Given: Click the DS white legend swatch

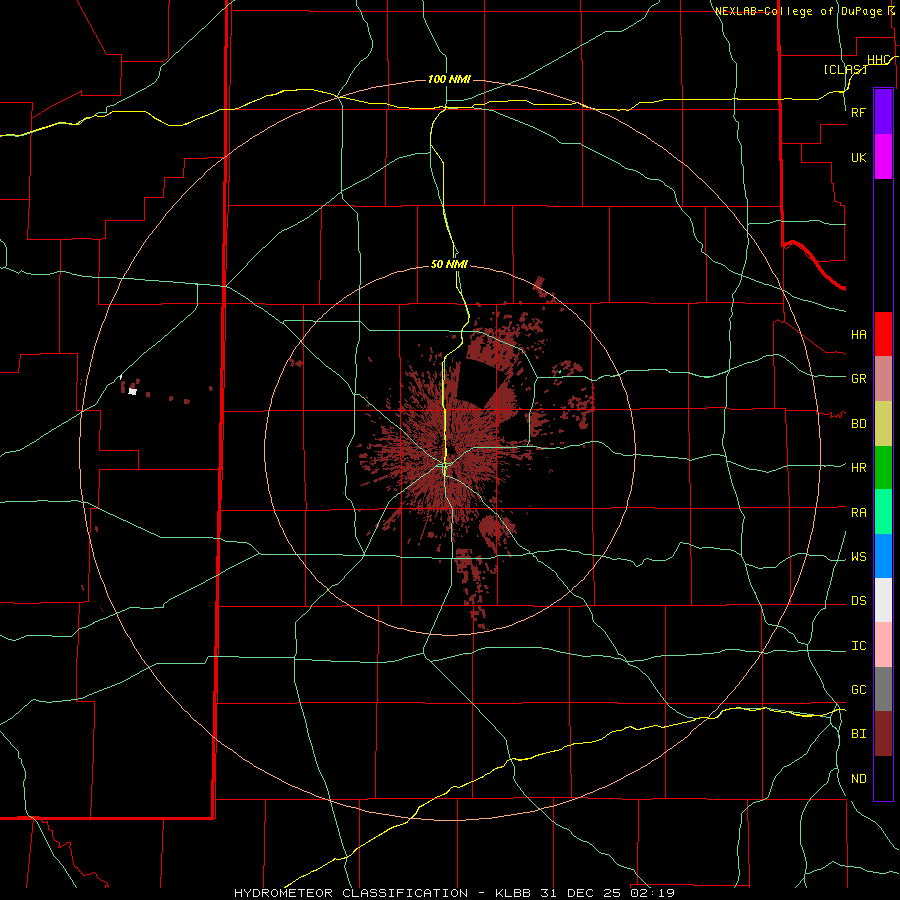Looking at the screenshot, I should tap(883, 600).
